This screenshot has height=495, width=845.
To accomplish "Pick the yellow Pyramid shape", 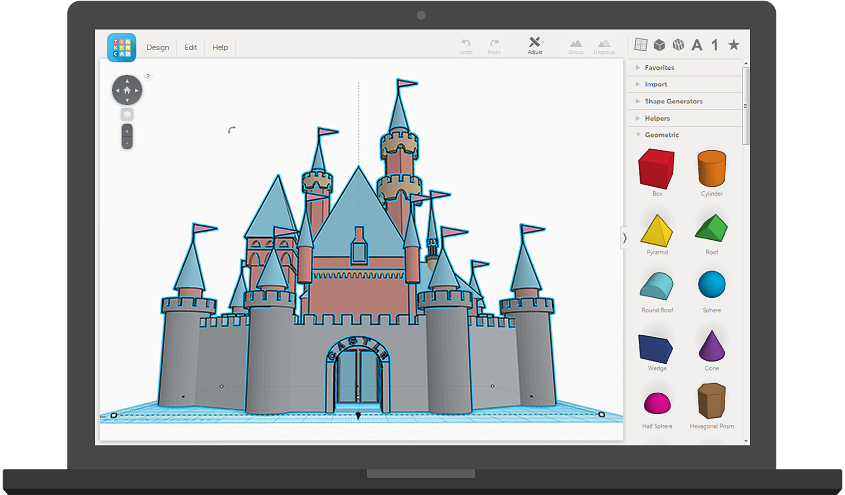I will click(657, 231).
